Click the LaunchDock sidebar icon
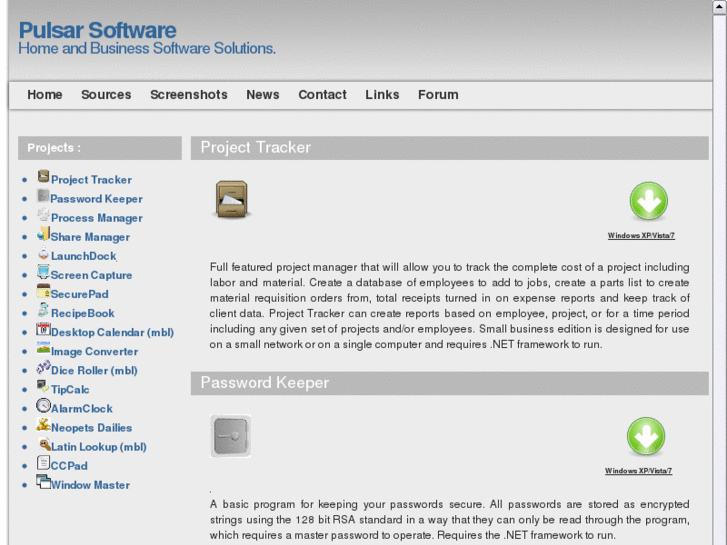This screenshot has width=727, height=545. coord(44,253)
